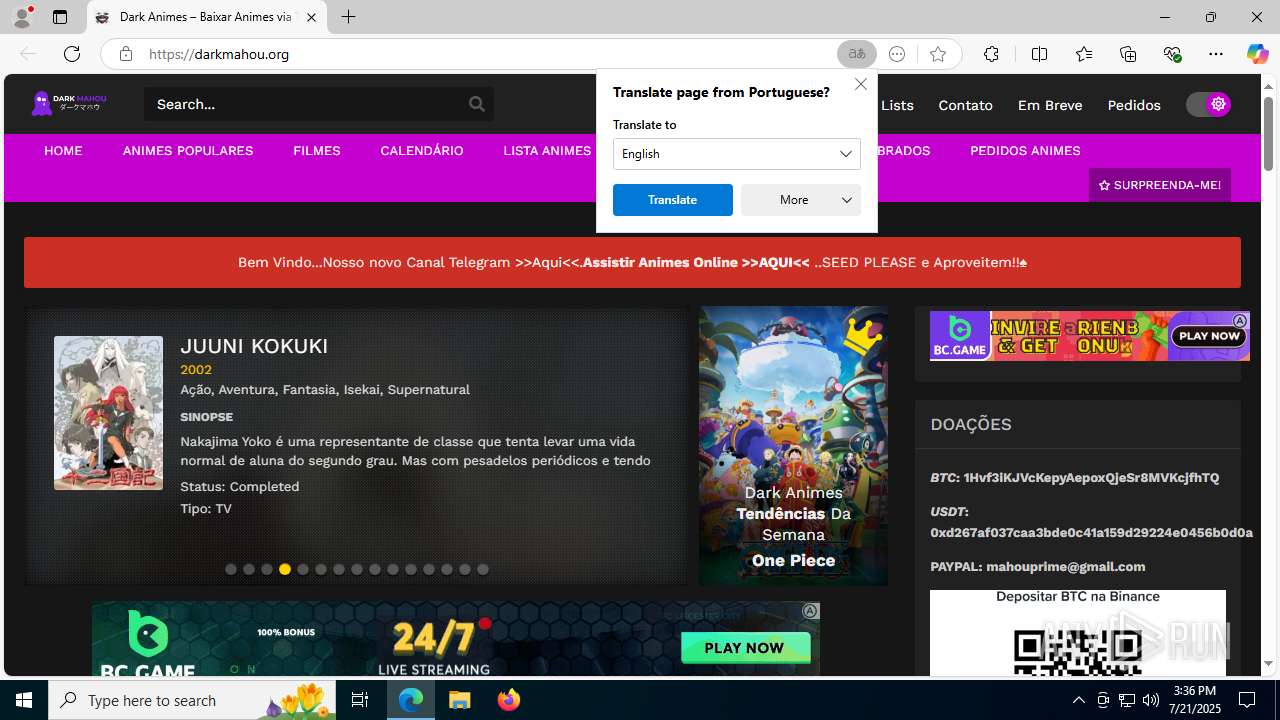This screenshot has width=1280, height=720.
Task: Open the HOME menu item
Action: pyautogui.click(x=63, y=151)
